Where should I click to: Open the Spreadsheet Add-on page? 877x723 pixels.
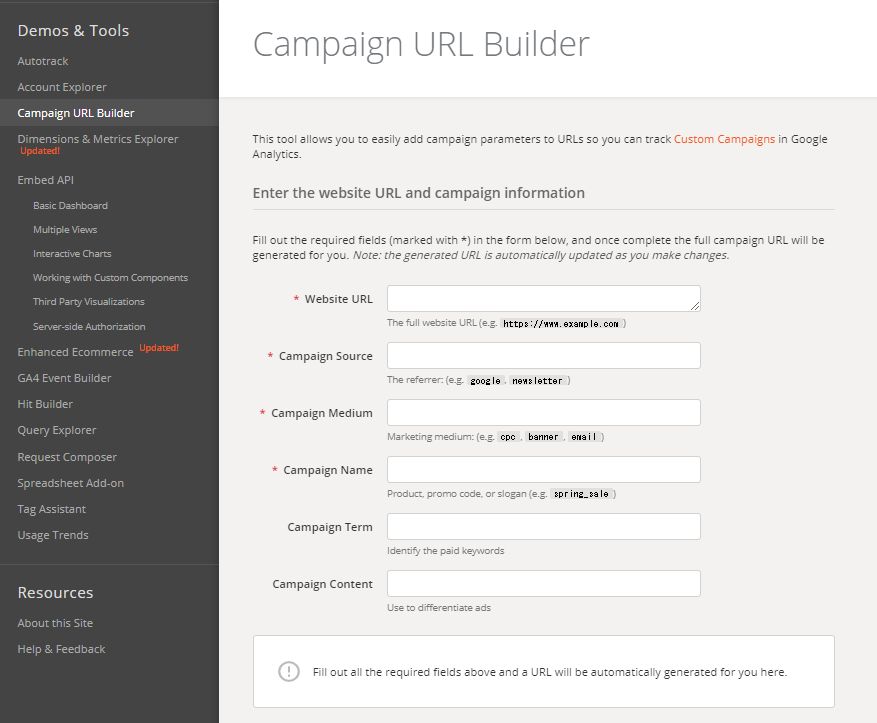(70, 483)
